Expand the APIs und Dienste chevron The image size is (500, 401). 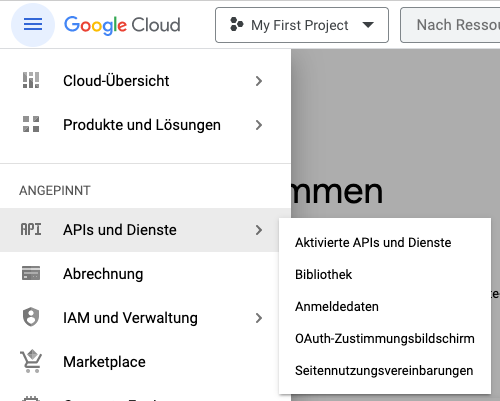pyautogui.click(x=259, y=230)
